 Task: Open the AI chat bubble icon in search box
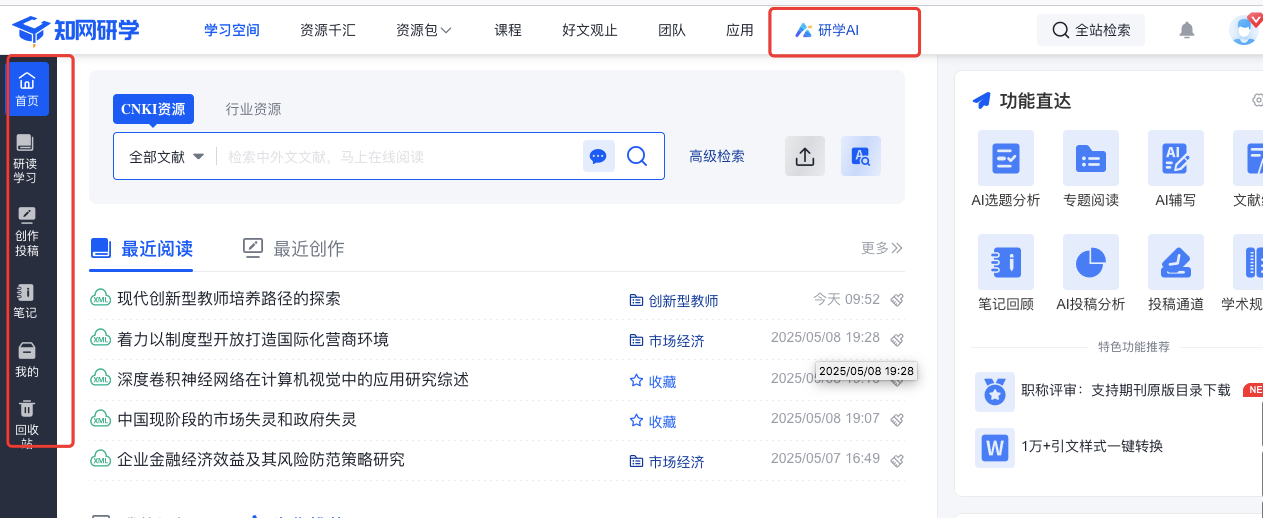[598, 156]
